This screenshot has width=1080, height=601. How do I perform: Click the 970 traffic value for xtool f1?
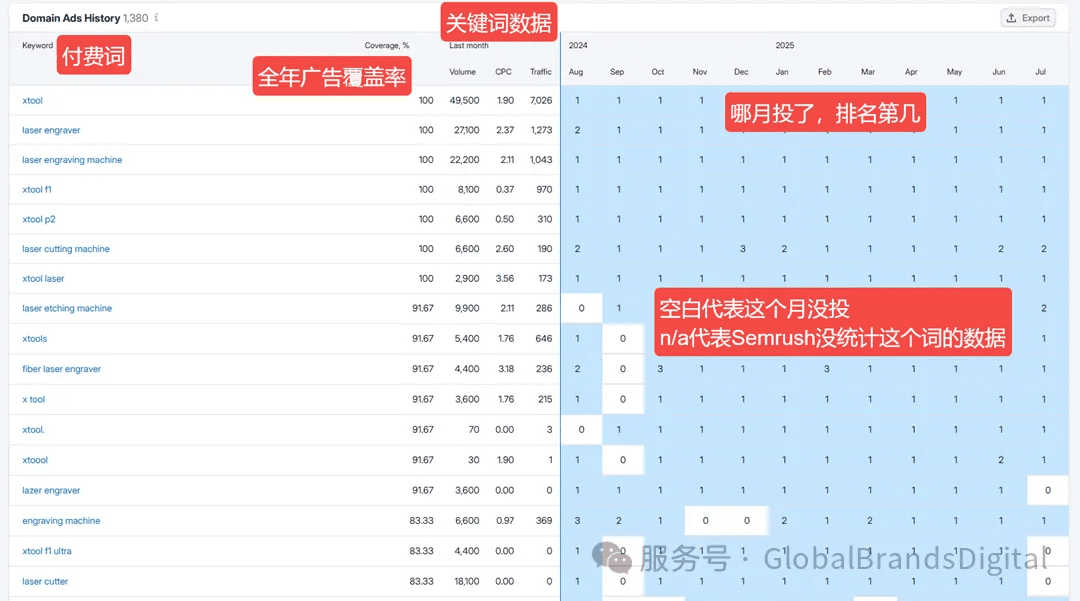(x=544, y=189)
